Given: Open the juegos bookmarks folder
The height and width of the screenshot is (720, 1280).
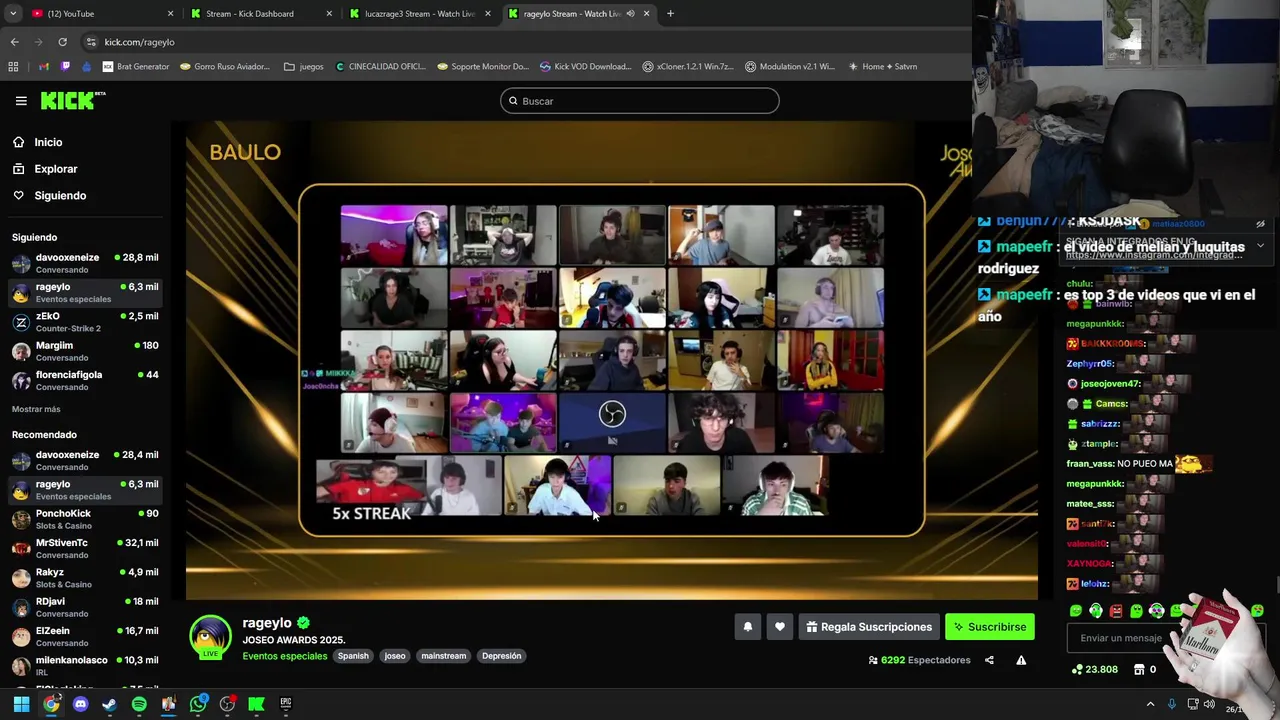Looking at the screenshot, I should (x=304, y=67).
